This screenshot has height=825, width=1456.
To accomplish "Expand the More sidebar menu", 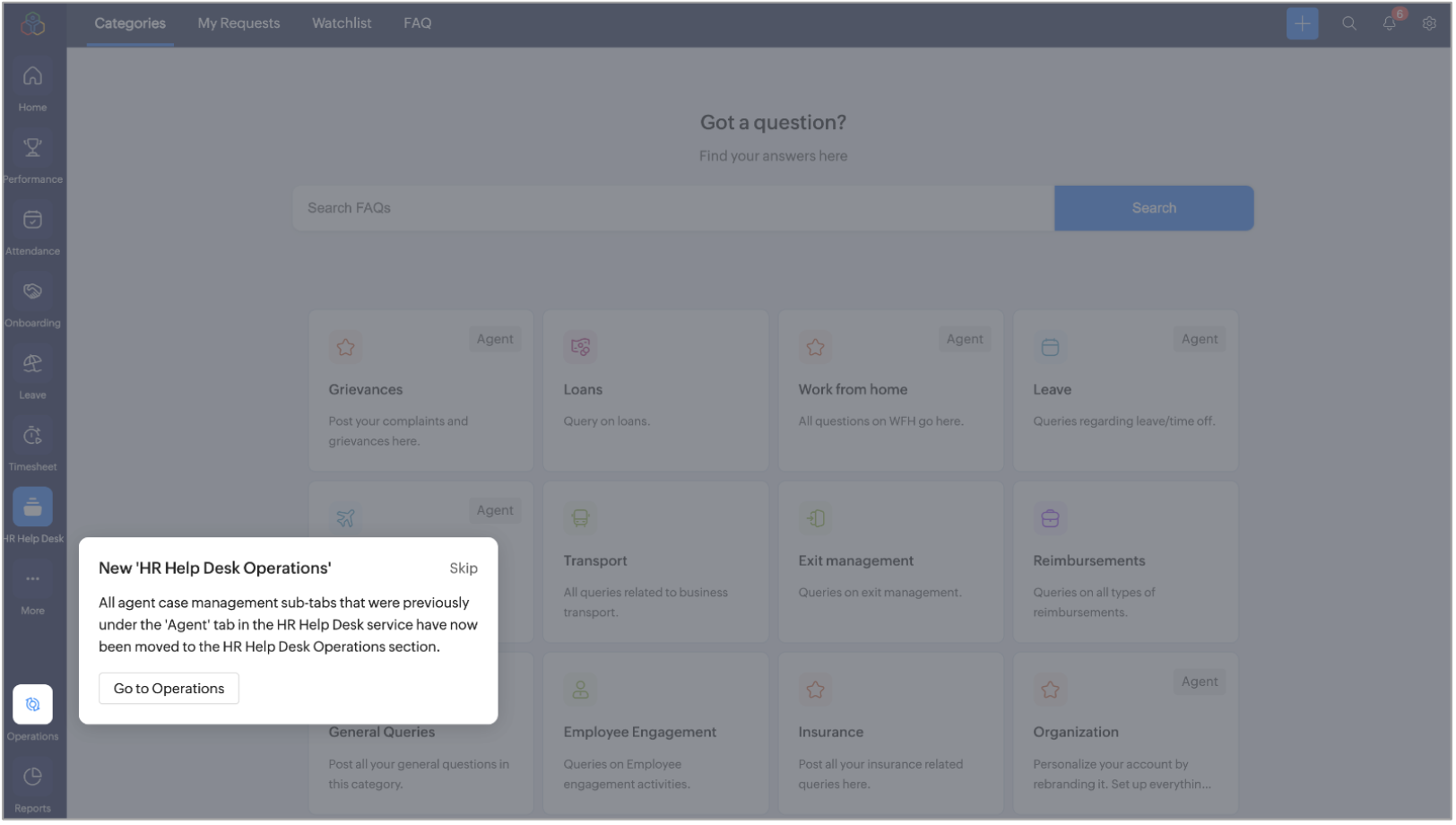I will click(x=32, y=580).
